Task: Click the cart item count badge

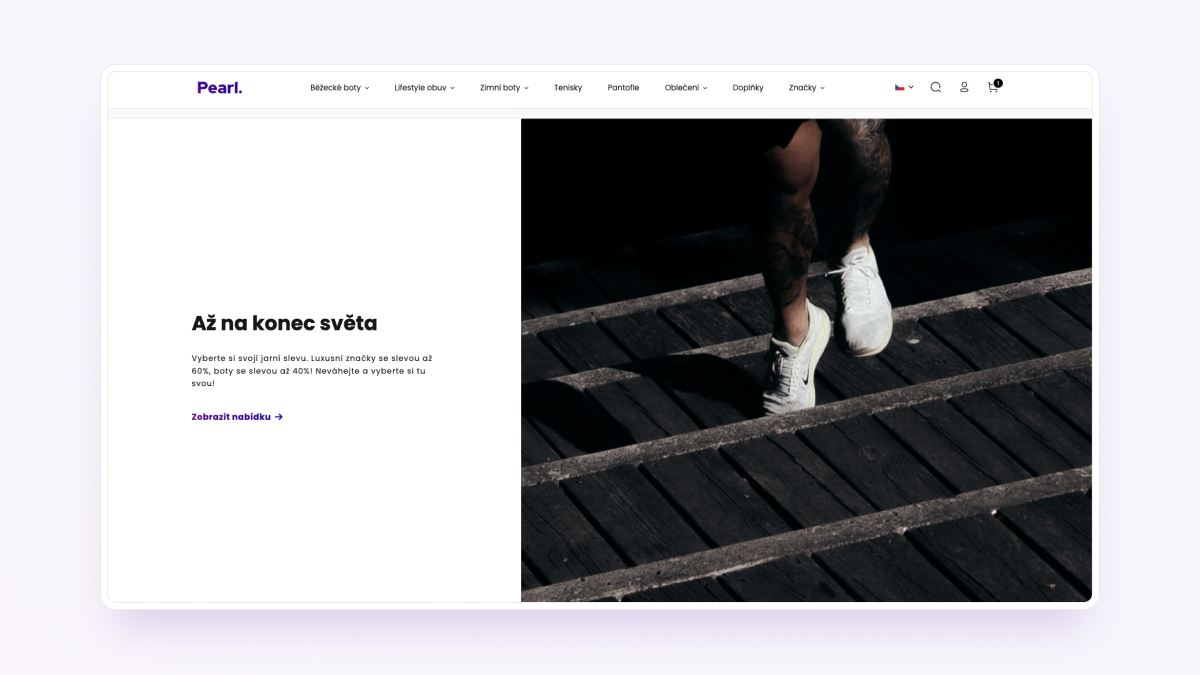Action: (998, 83)
